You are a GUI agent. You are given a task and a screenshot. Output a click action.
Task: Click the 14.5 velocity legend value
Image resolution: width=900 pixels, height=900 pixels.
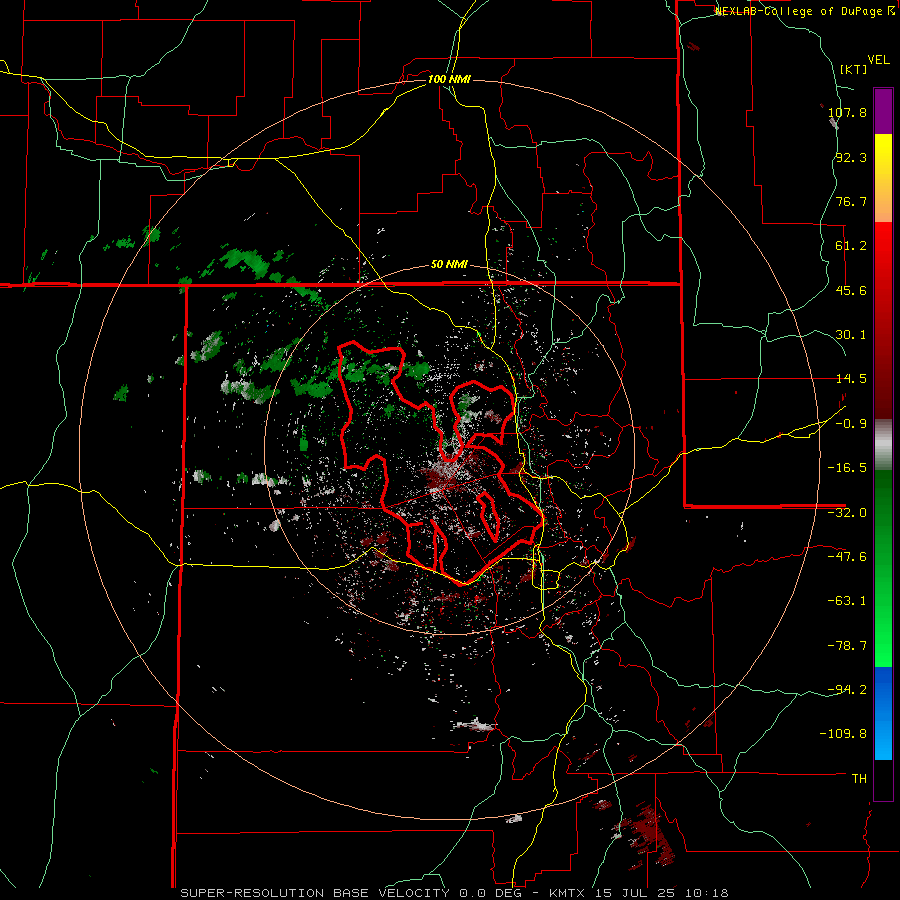851,379
